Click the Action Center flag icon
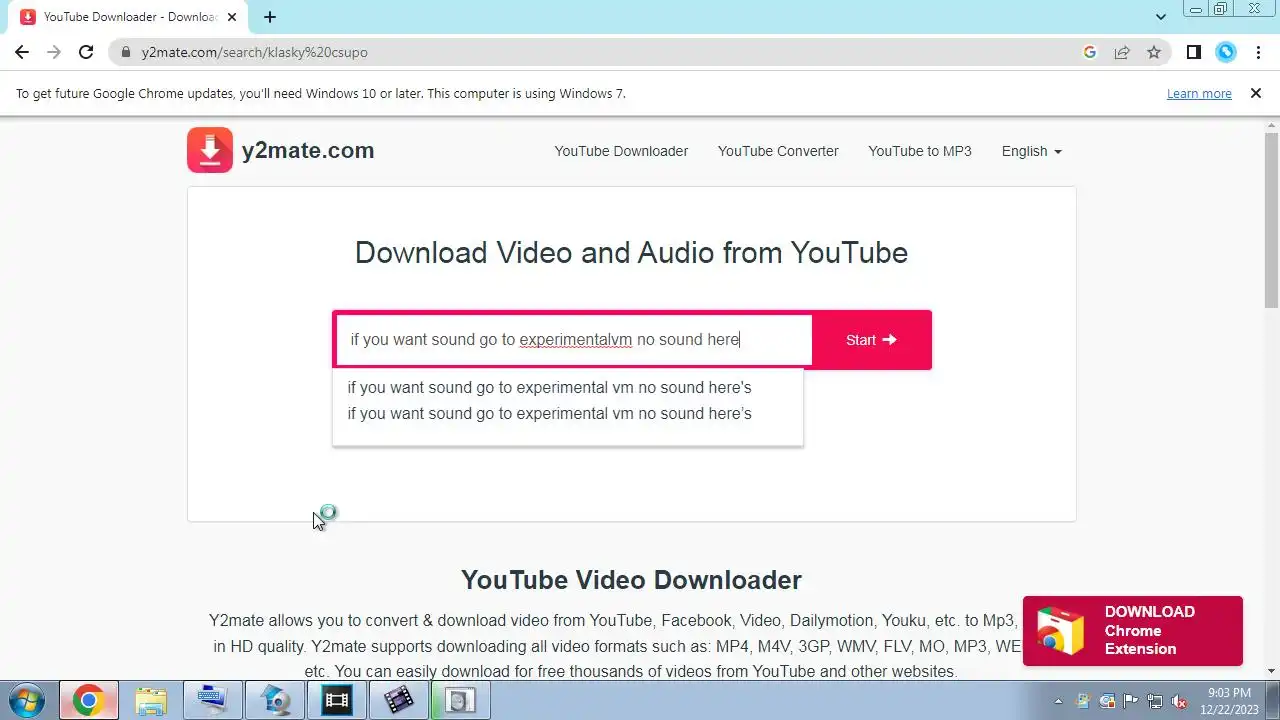Viewport: 1280px width, 720px height. (1132, 701)
